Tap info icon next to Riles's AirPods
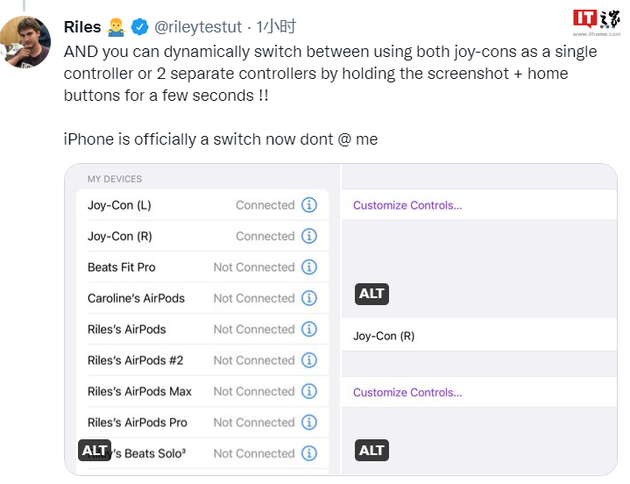 [309, 329]
